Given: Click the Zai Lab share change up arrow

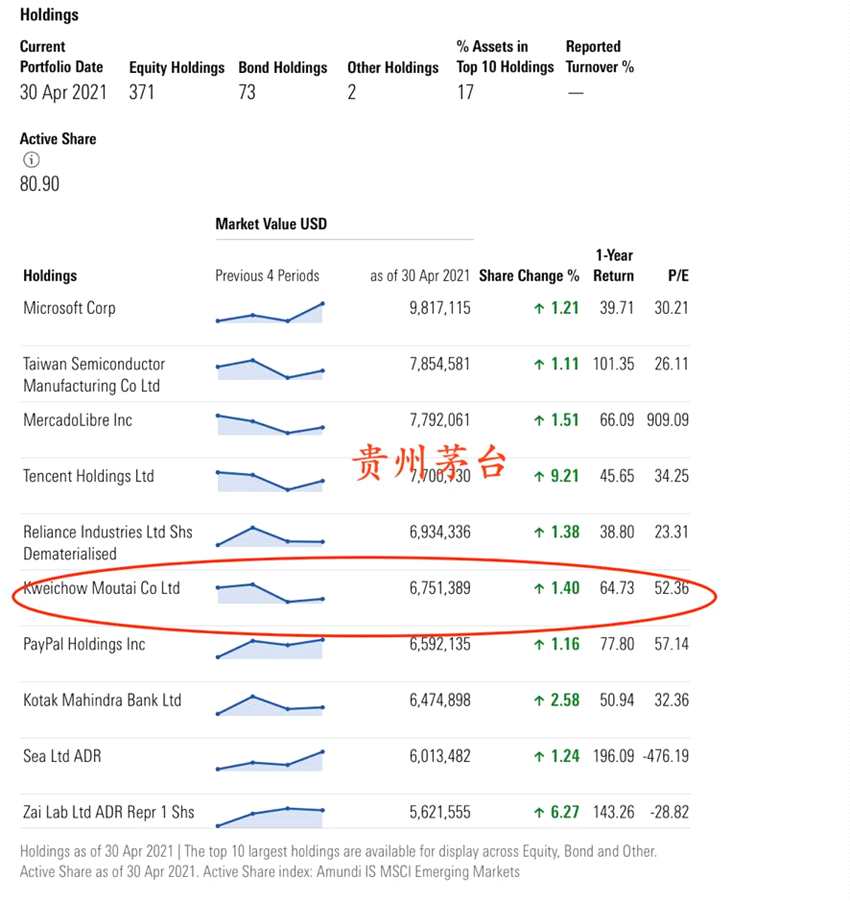Looking at the screenshot, I should [539, 813].
